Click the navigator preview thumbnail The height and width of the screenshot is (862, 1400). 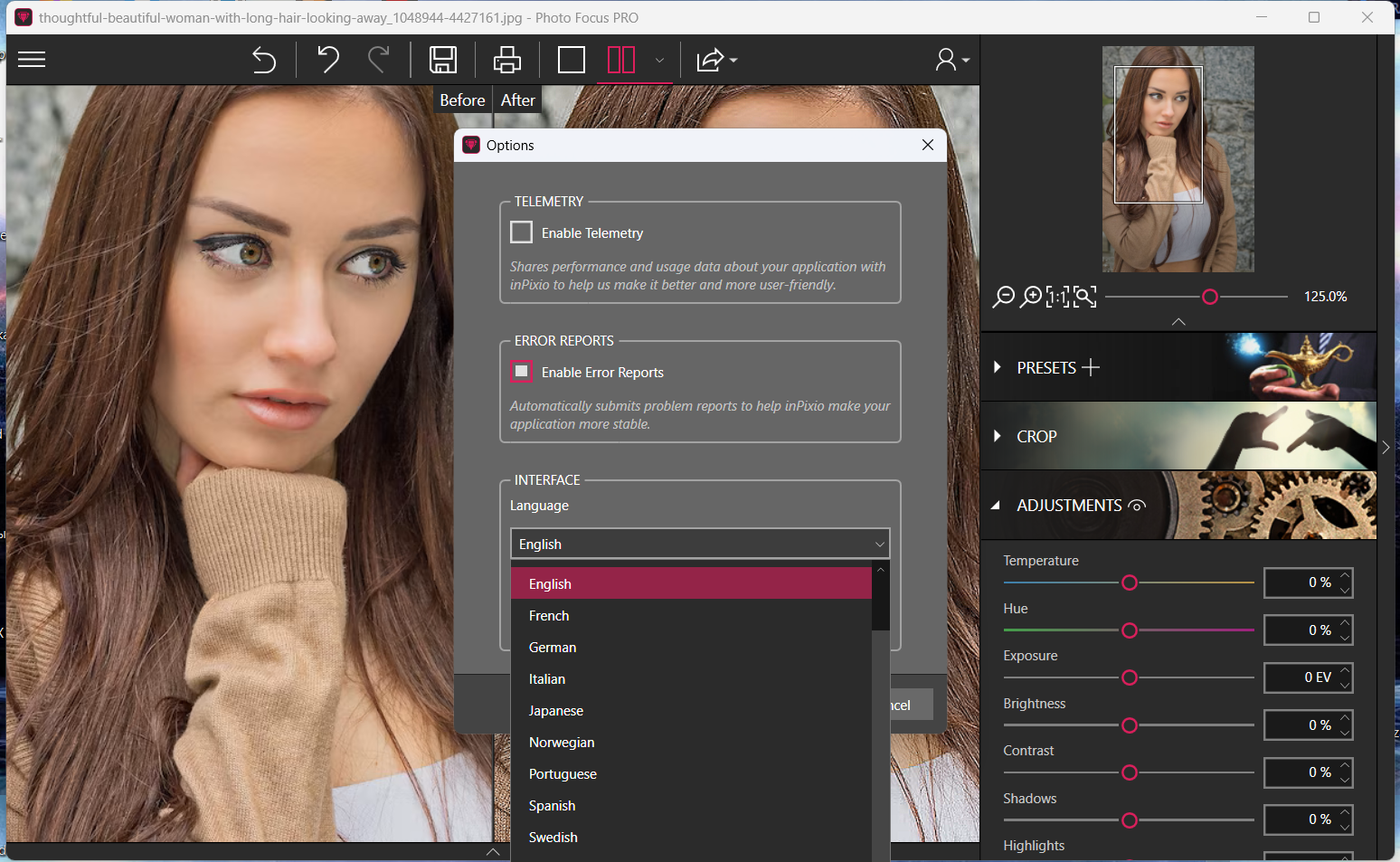1178,159
